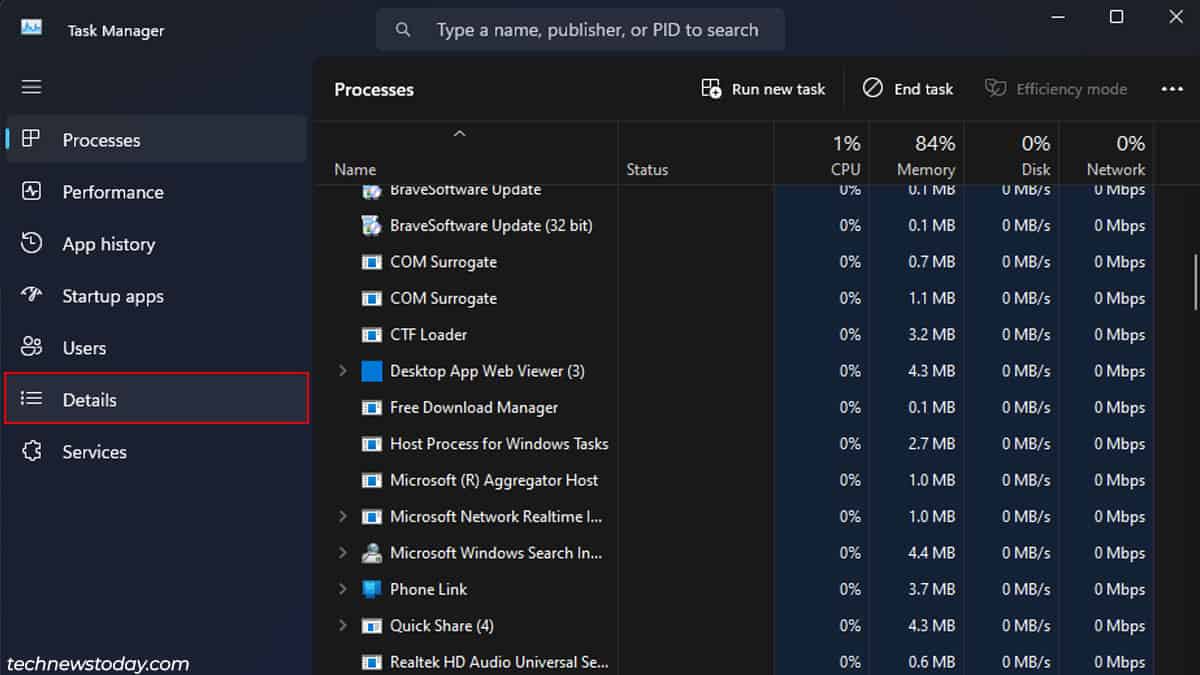Click the Services puzzle icon
The image size is (1200, 675).
pyautogui.click(x=32, y=451)
